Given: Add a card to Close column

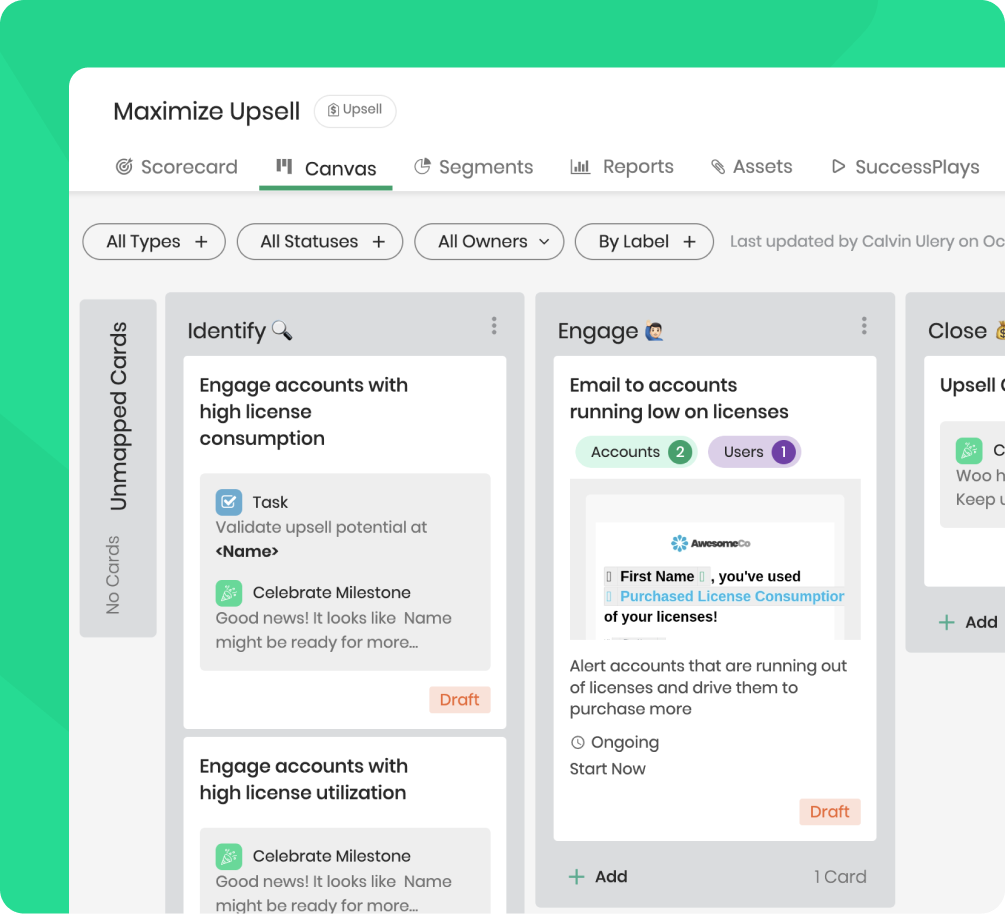Looking at the screenshot, I should (968, 622).
